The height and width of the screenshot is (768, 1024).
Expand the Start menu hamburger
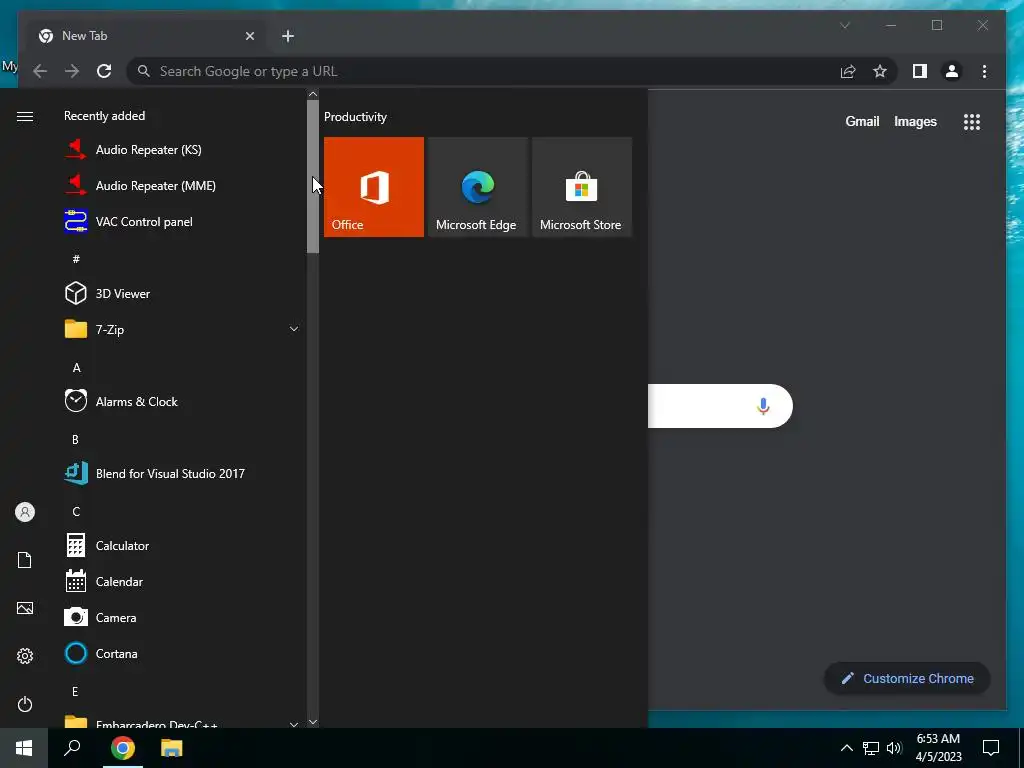[x=25, y=116]
